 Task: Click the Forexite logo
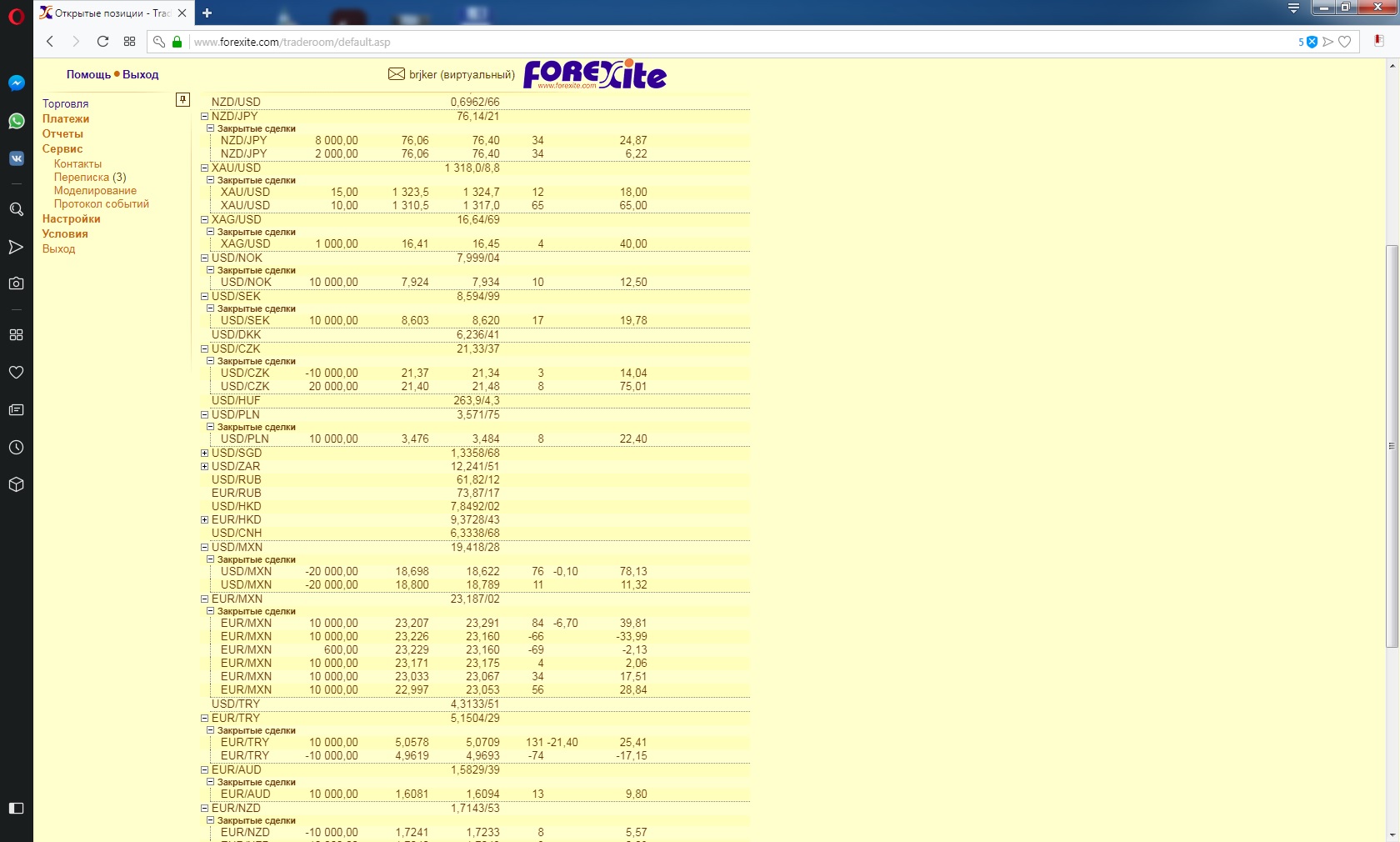[x=595, y=74]
